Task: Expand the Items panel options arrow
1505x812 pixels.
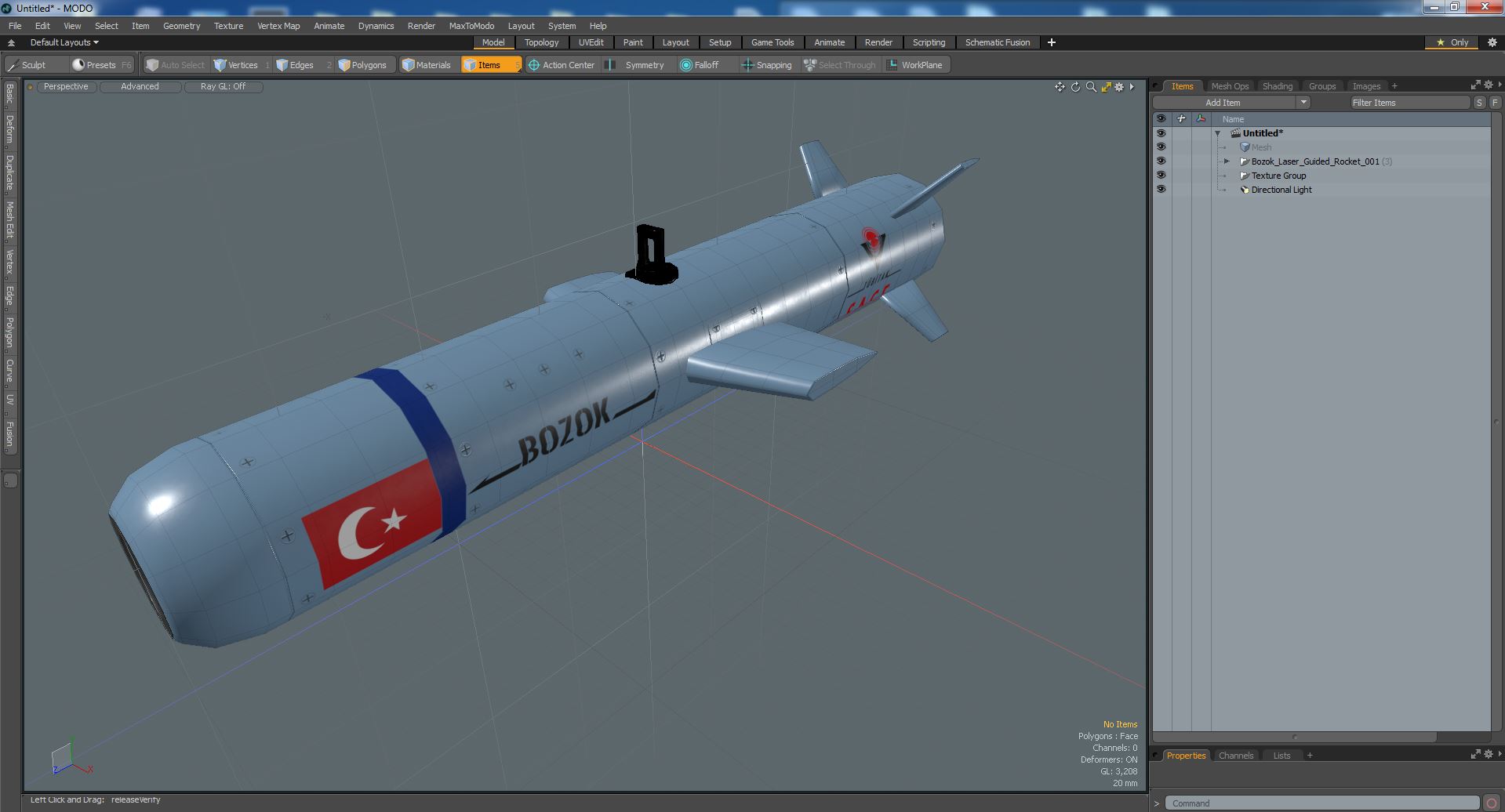Action: pos(1500,85)
